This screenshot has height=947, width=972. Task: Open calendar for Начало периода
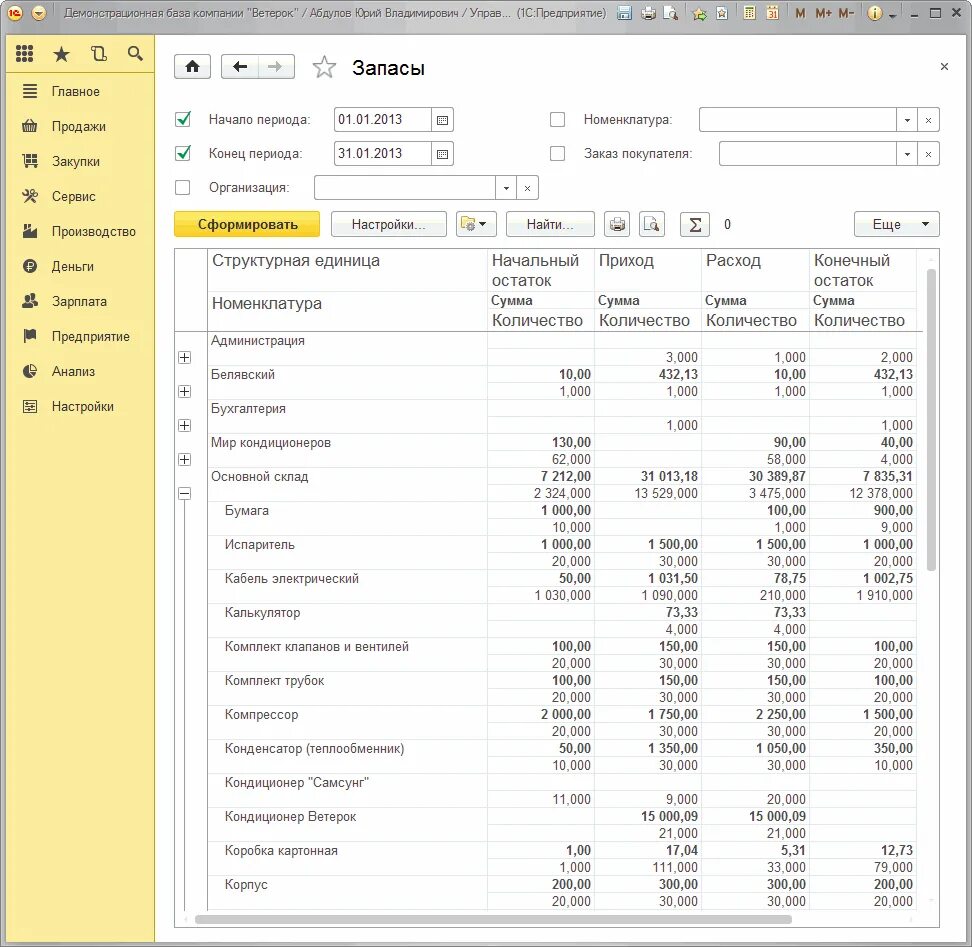click(442, 120)
